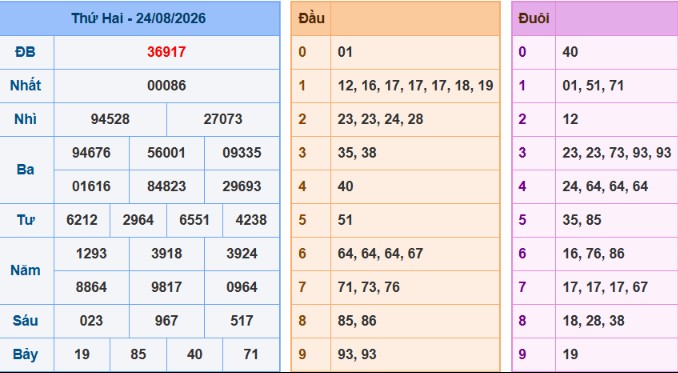
Task: Click Đuôi row 3 values 23, 23, 73, 93, 93
Action: [617, 153]
